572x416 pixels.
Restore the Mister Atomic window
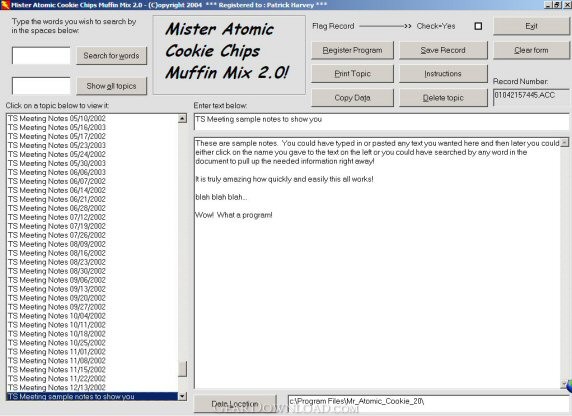click(x=557, y=4)
